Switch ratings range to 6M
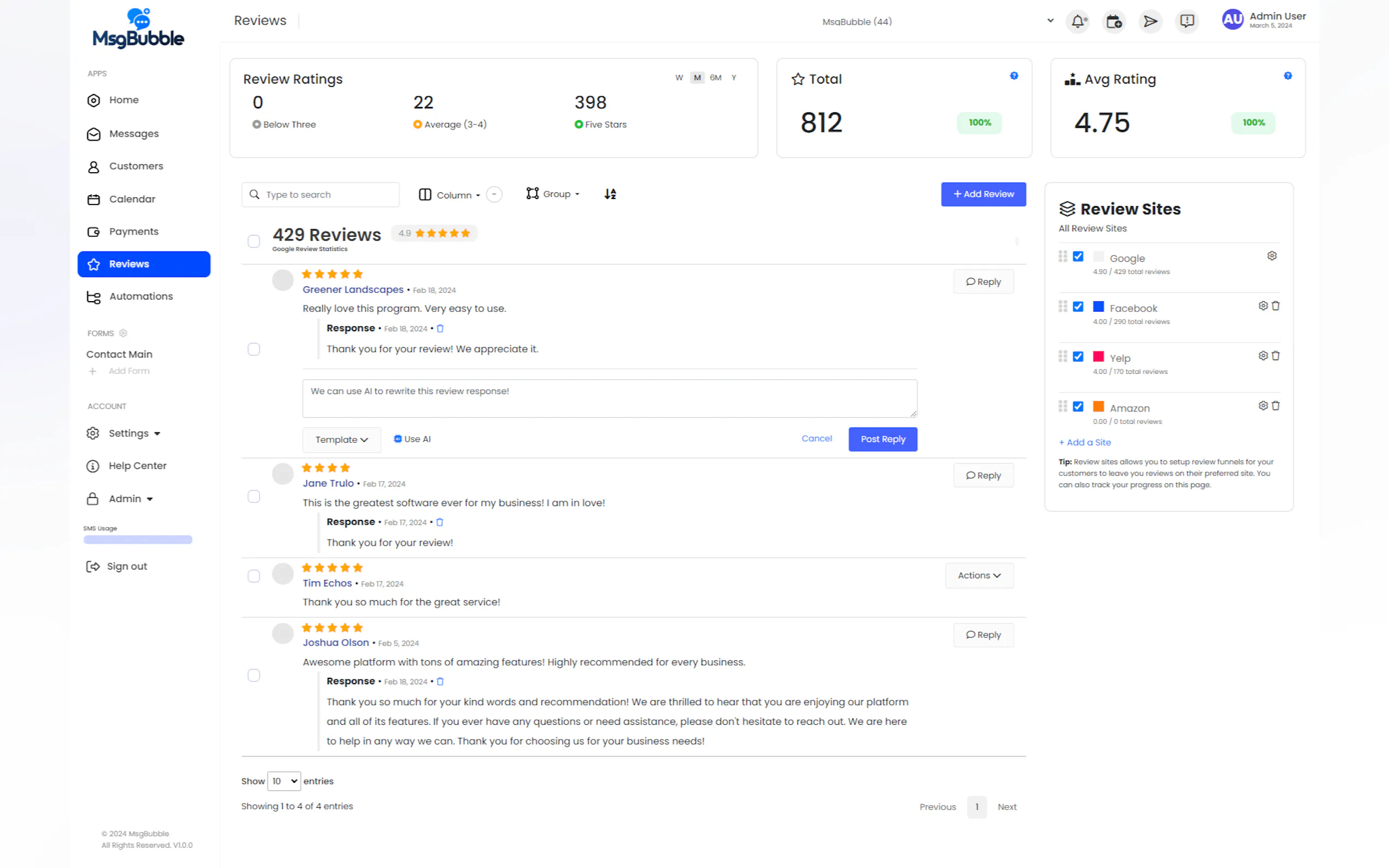The width and height of the screenshot is (1389, 868). point(715,78)
